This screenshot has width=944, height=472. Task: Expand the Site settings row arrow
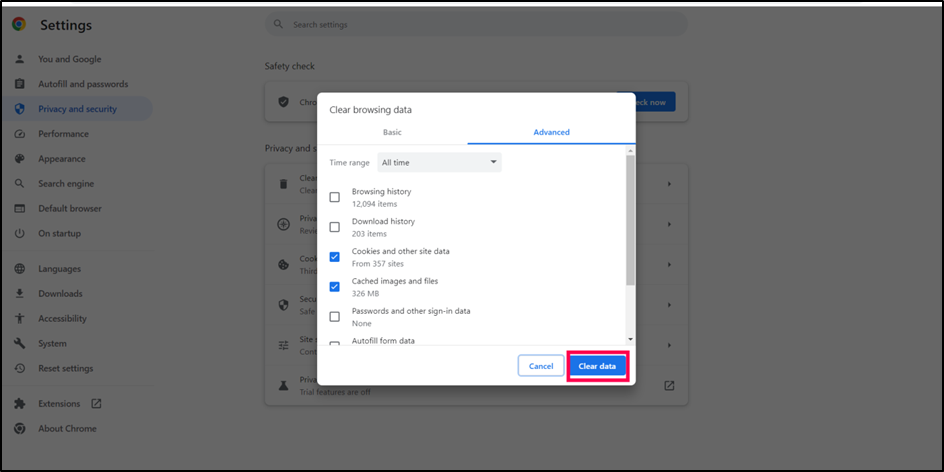pyautogui.click(x=669, y=344)
